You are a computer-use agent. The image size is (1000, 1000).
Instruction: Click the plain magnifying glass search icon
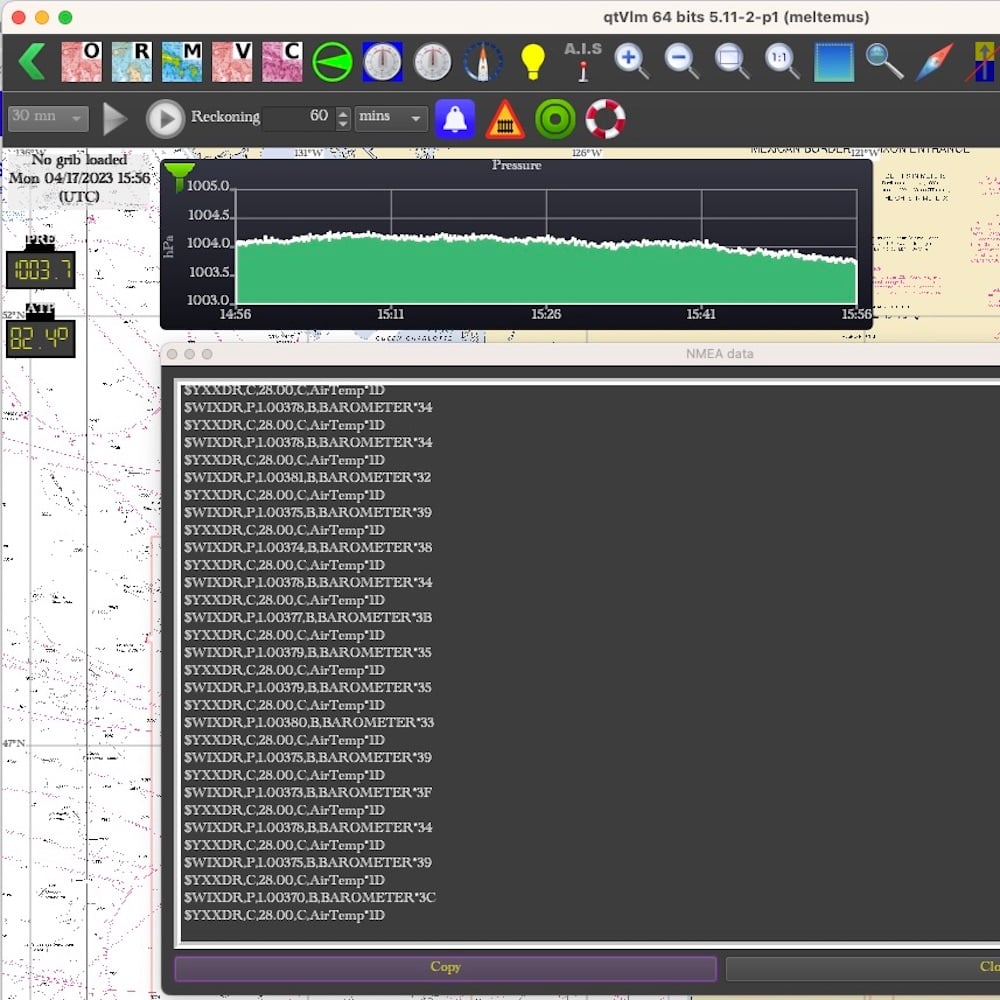point(884,62)
